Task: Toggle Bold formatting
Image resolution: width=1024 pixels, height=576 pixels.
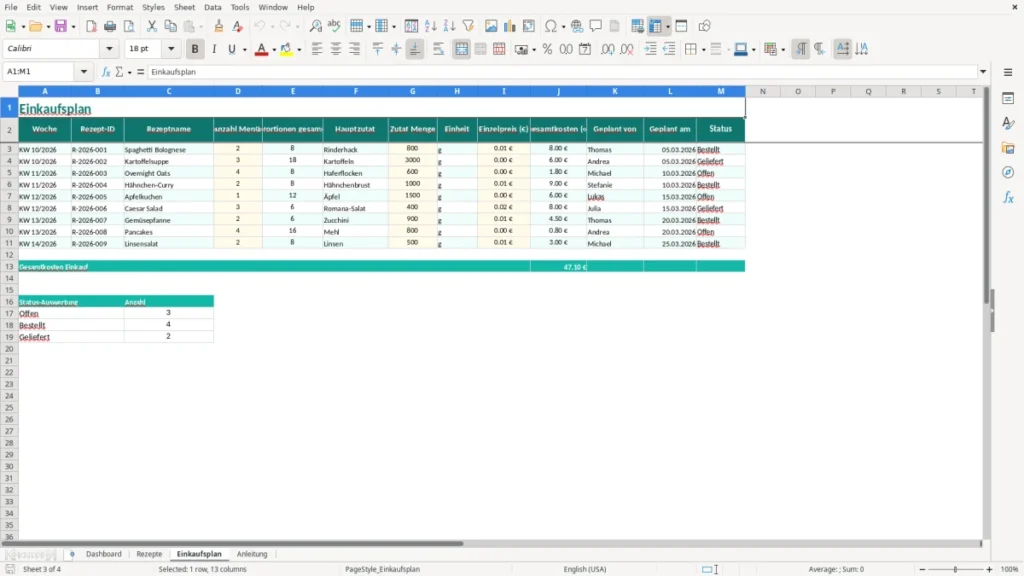Action: 195,49
